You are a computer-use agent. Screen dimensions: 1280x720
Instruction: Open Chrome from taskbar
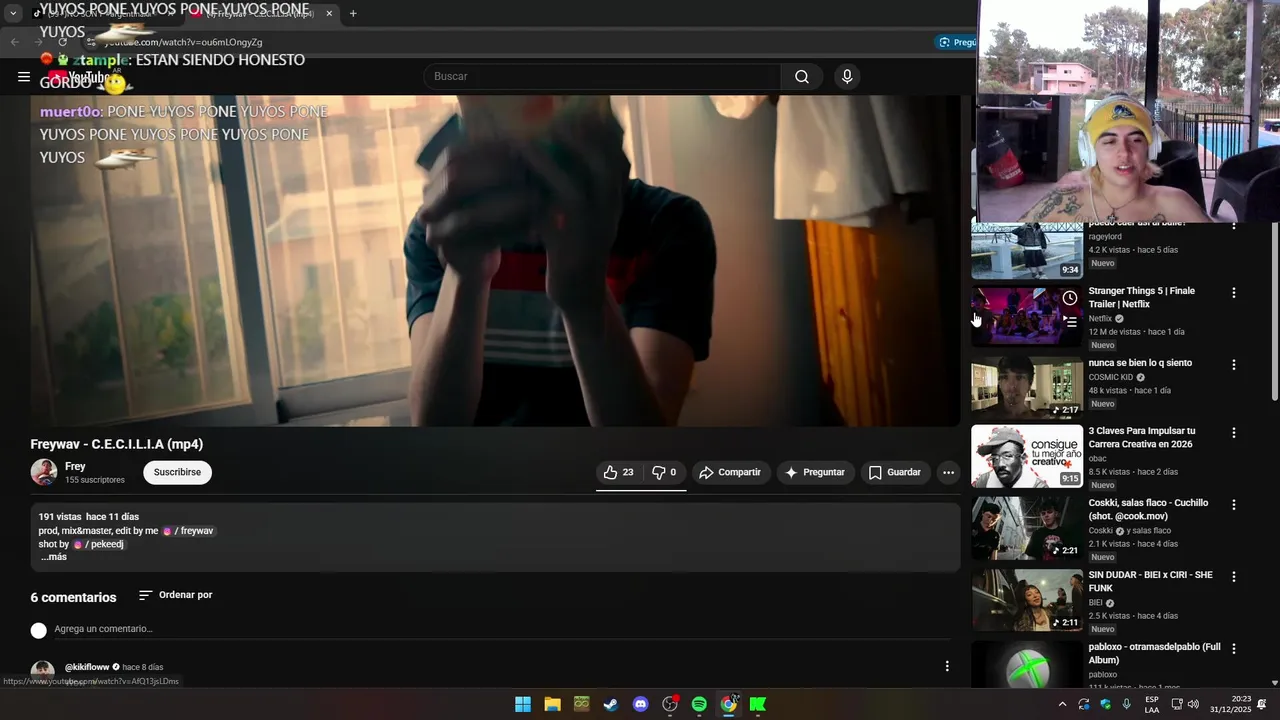click(729, 704)
